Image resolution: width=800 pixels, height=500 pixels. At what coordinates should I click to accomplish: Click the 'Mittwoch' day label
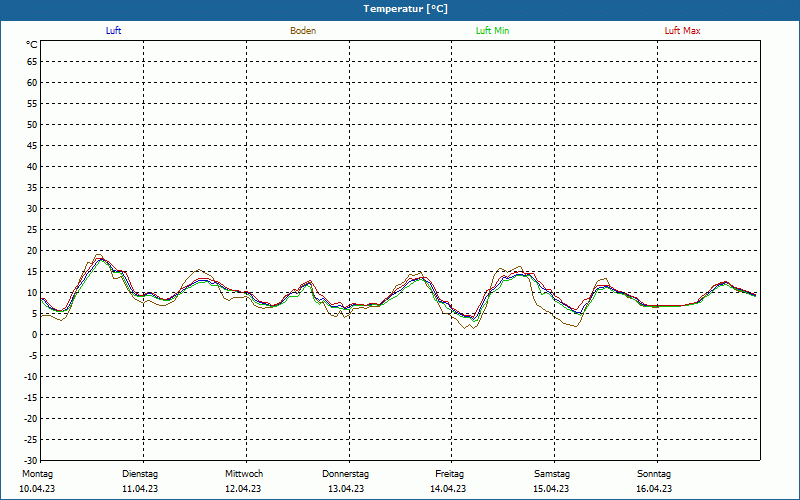click(244, 474)
